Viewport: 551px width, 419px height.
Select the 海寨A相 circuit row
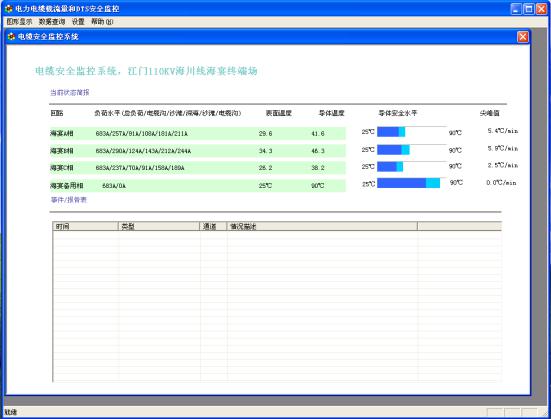click(198, 134)
